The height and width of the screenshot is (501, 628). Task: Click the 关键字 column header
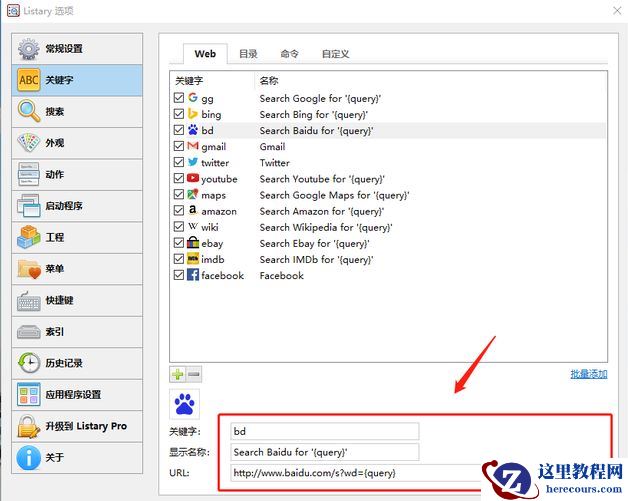coord(189,81)
